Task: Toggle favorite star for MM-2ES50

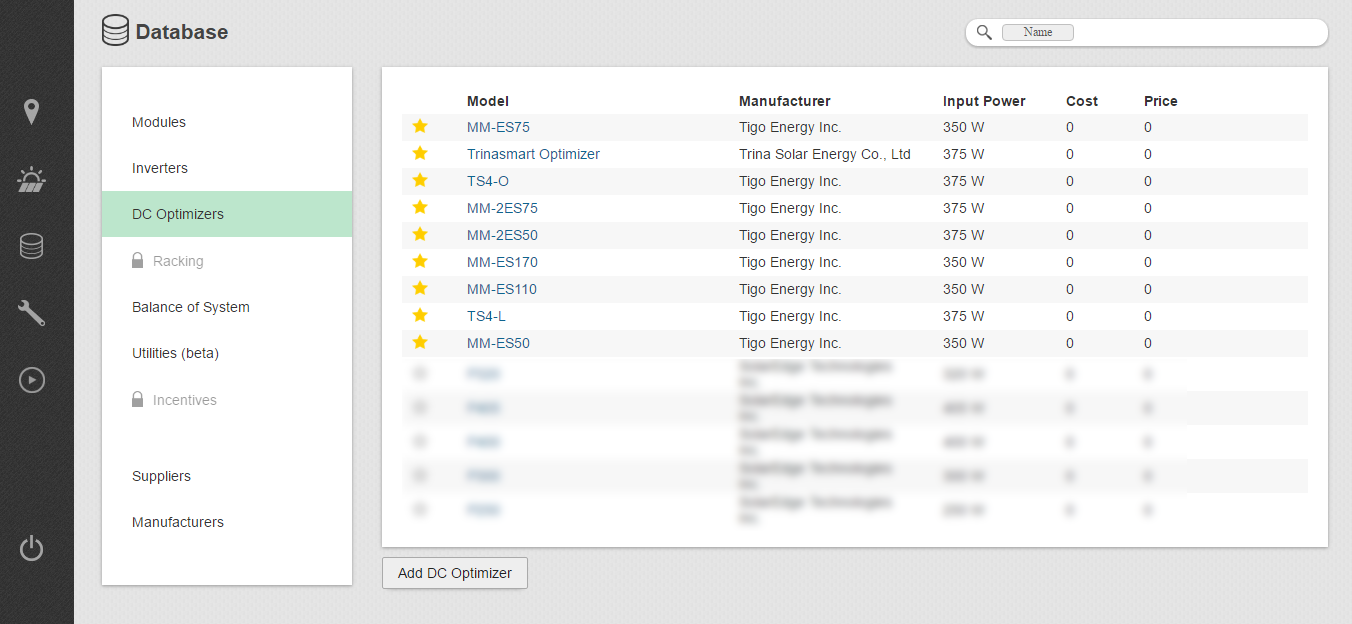Action: pyautogui.click(x=420, y=234)
